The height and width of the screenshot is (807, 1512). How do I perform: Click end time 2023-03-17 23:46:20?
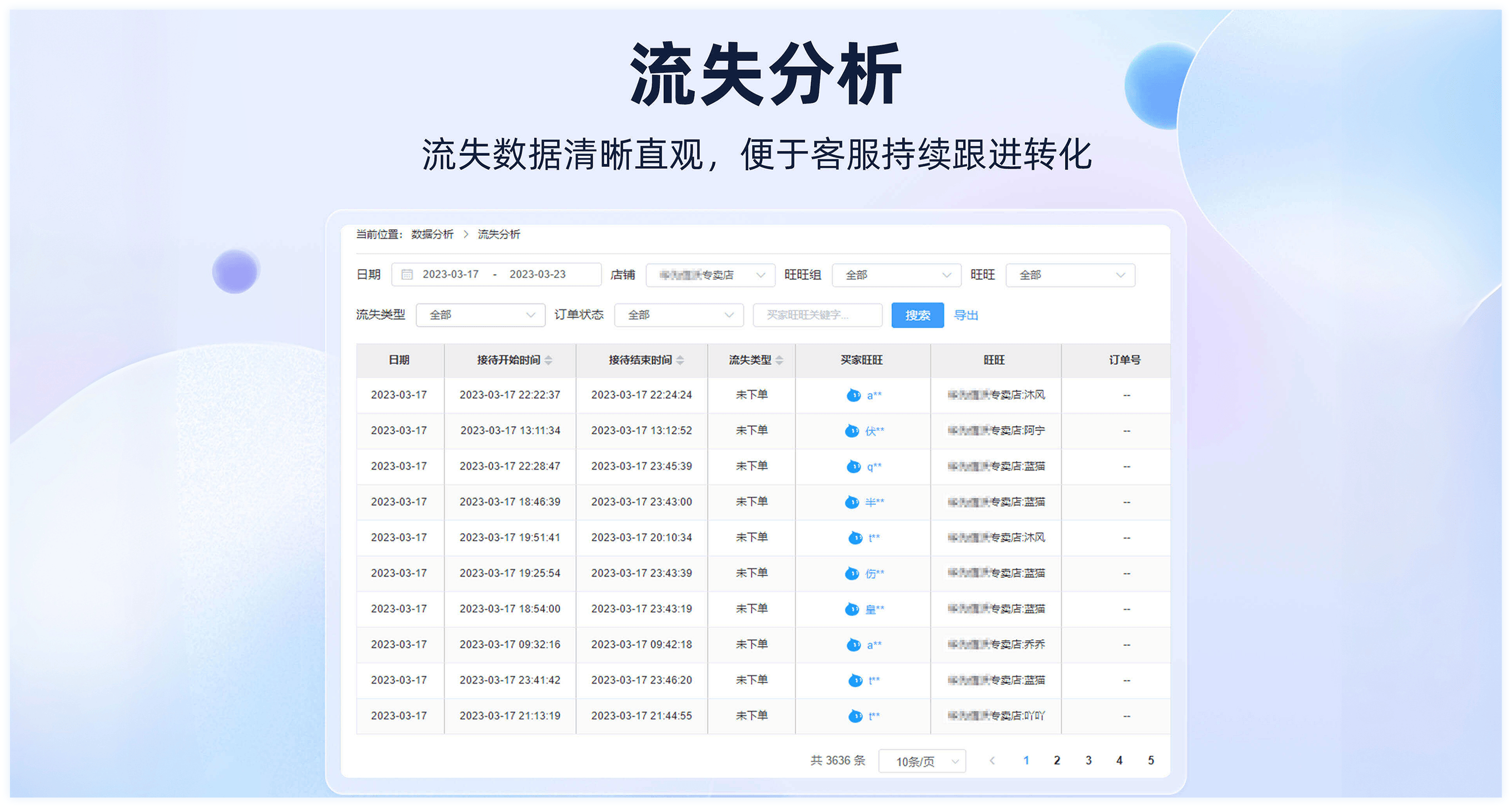(x=641, y=680)
